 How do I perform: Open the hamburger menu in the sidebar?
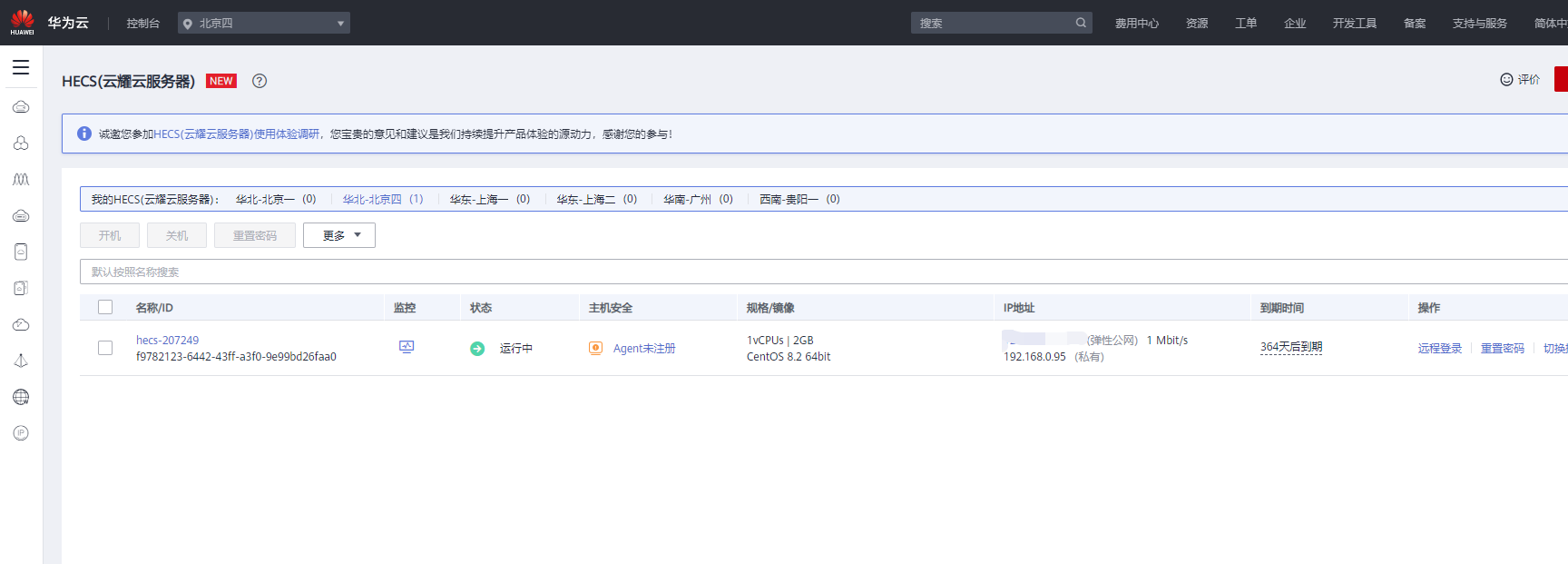pyautogui.click(x=21, y=67)
